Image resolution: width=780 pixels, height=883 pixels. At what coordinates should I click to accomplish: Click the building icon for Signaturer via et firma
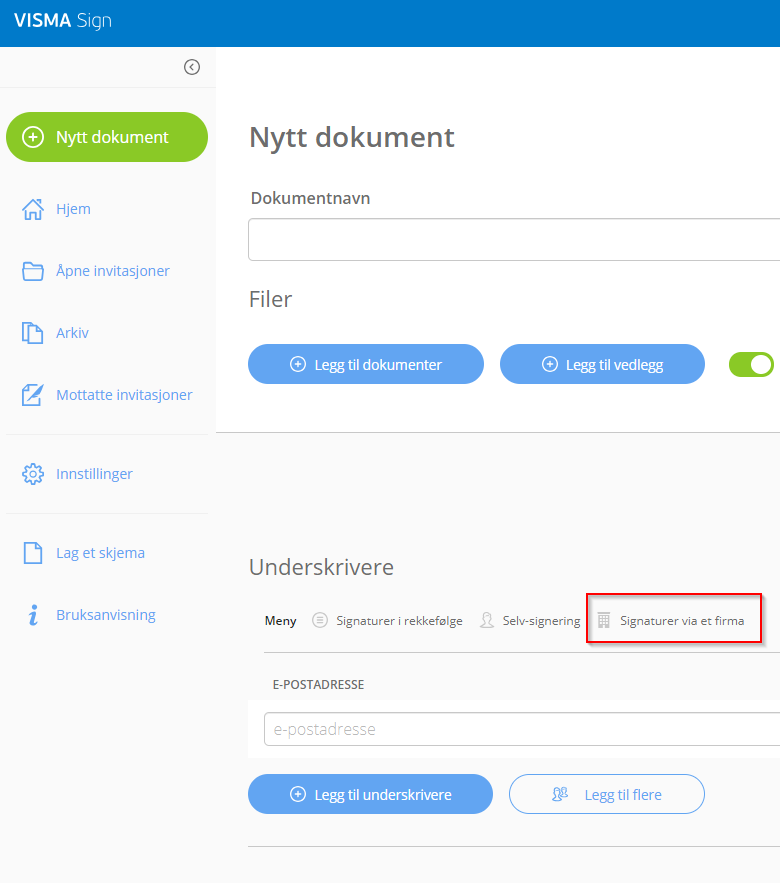602,620
